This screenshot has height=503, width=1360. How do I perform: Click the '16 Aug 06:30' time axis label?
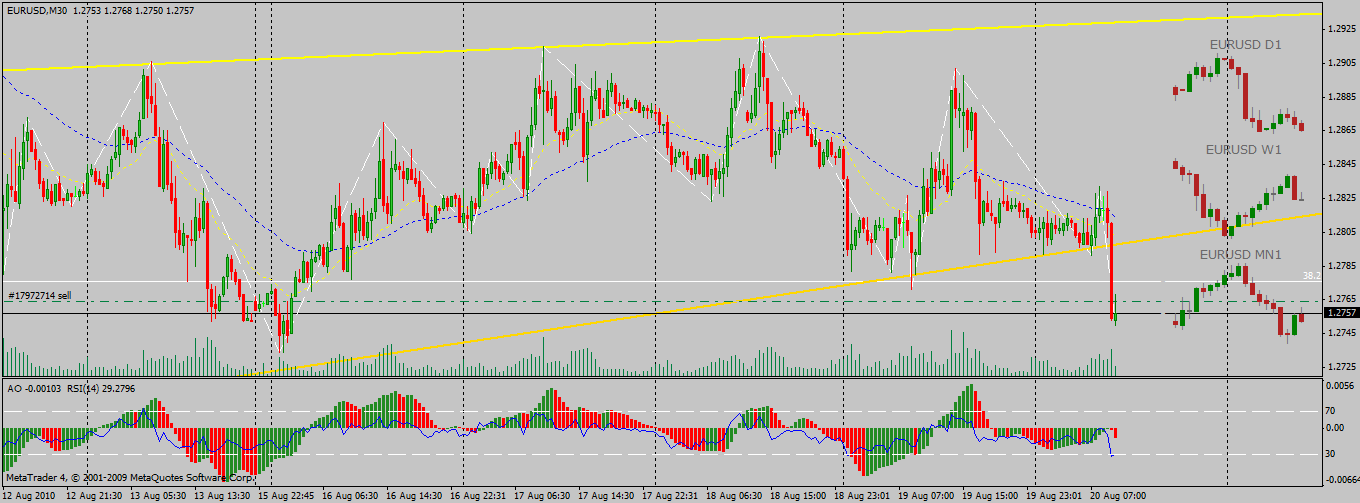[x=351, y=495]
